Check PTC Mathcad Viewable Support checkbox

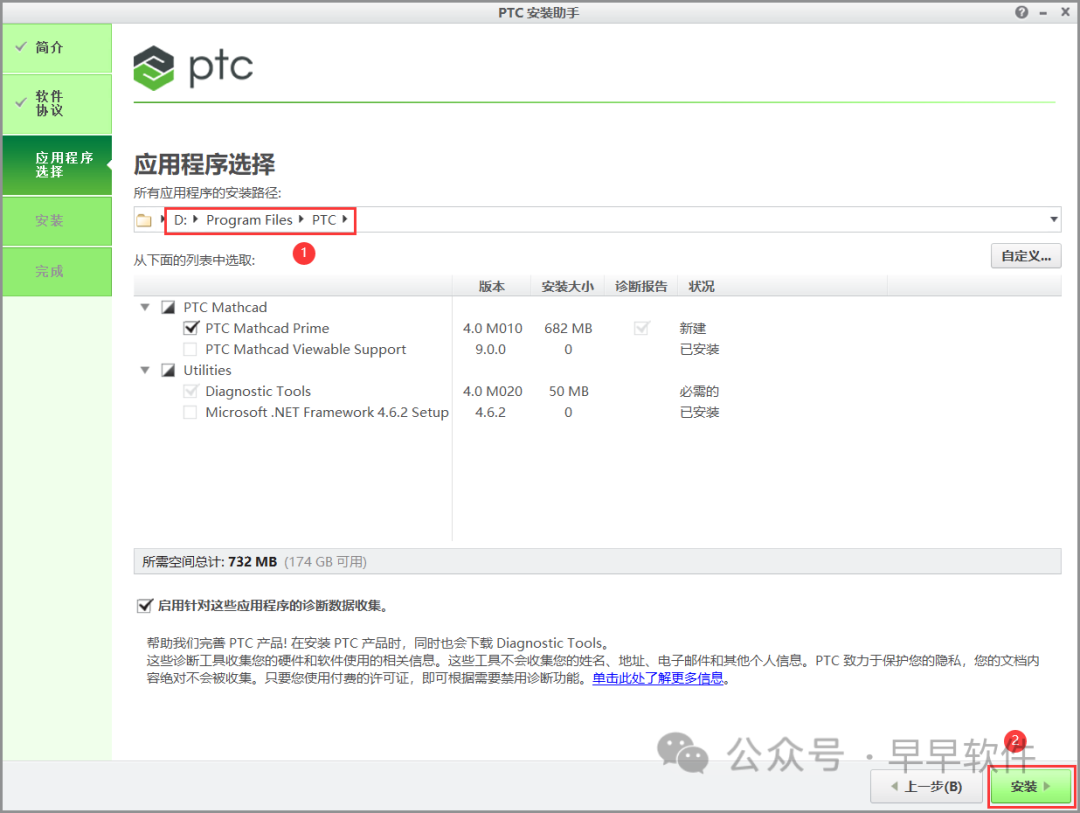point(190,349)
